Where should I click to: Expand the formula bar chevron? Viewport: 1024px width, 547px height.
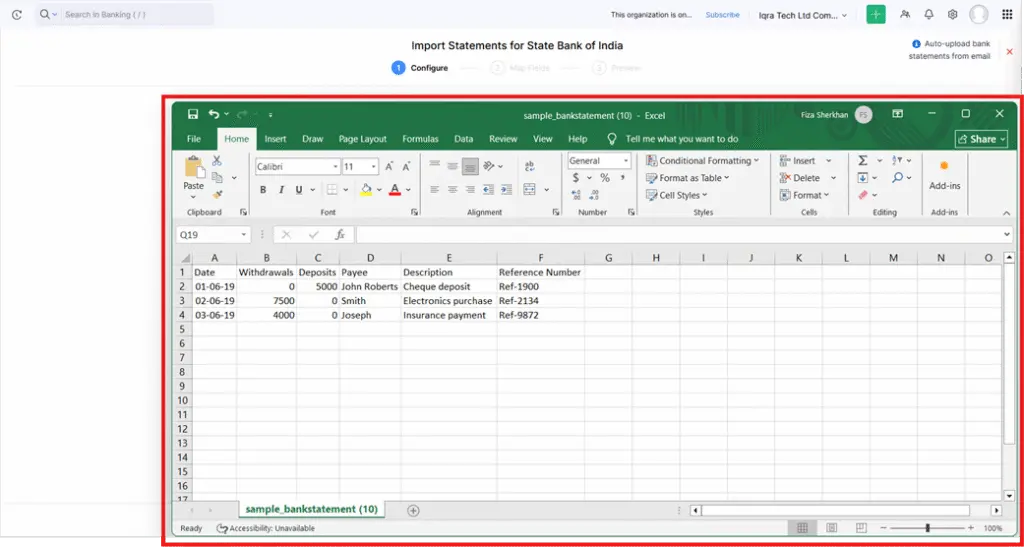(x=1006, y=235)
